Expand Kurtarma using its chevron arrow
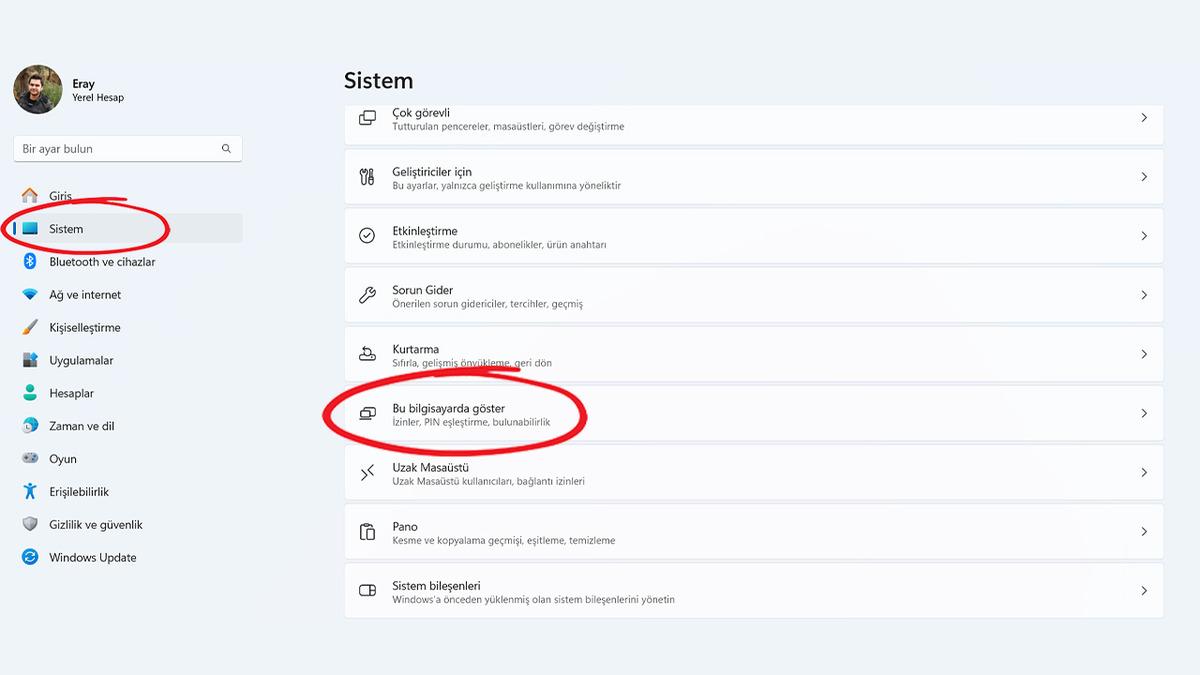The height and width of the screenshot is (675, 1200). click(1144, 355)
